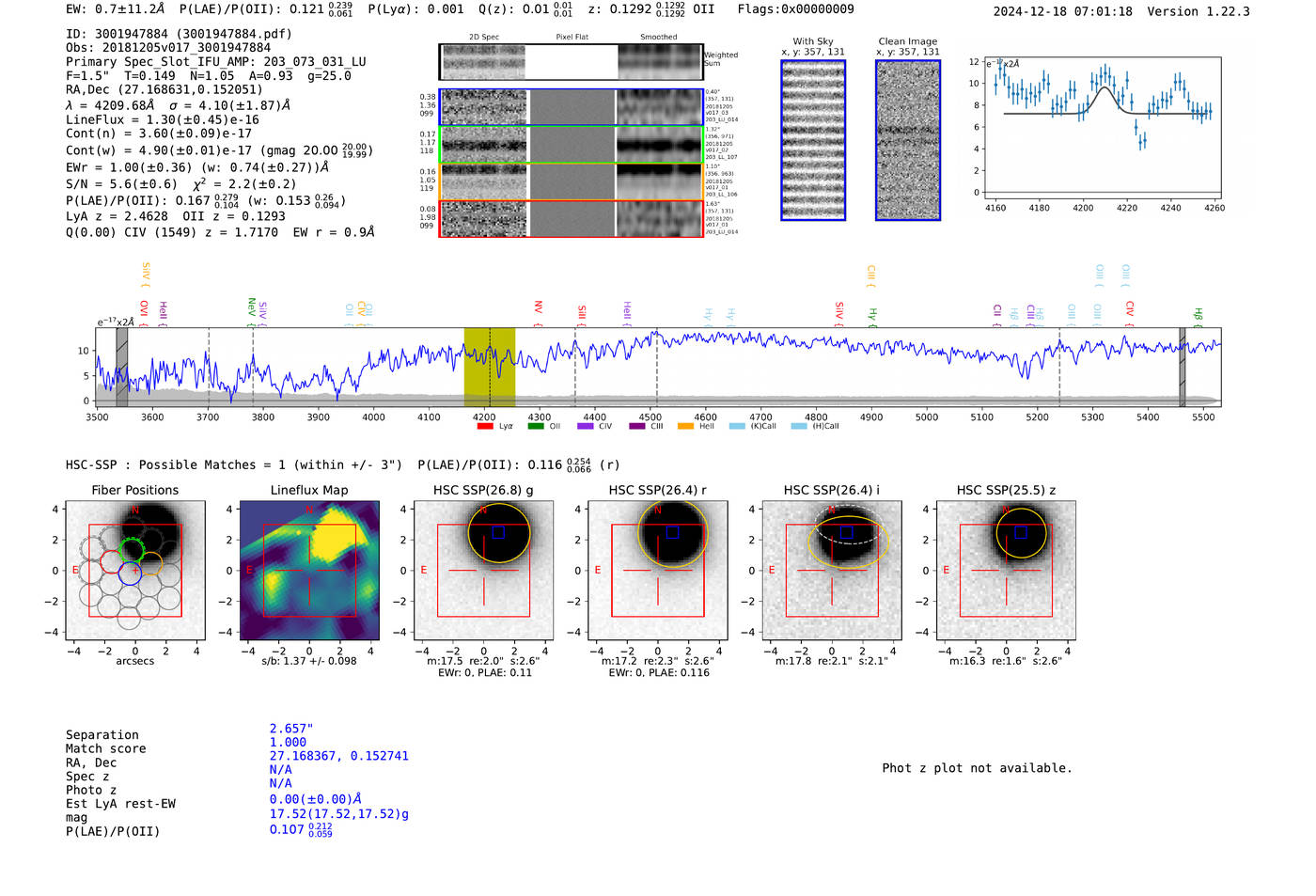This screenshot has height=896, width=1316.
Task: Click the red Lyα legend swatch
Action: tap(485, 426)
